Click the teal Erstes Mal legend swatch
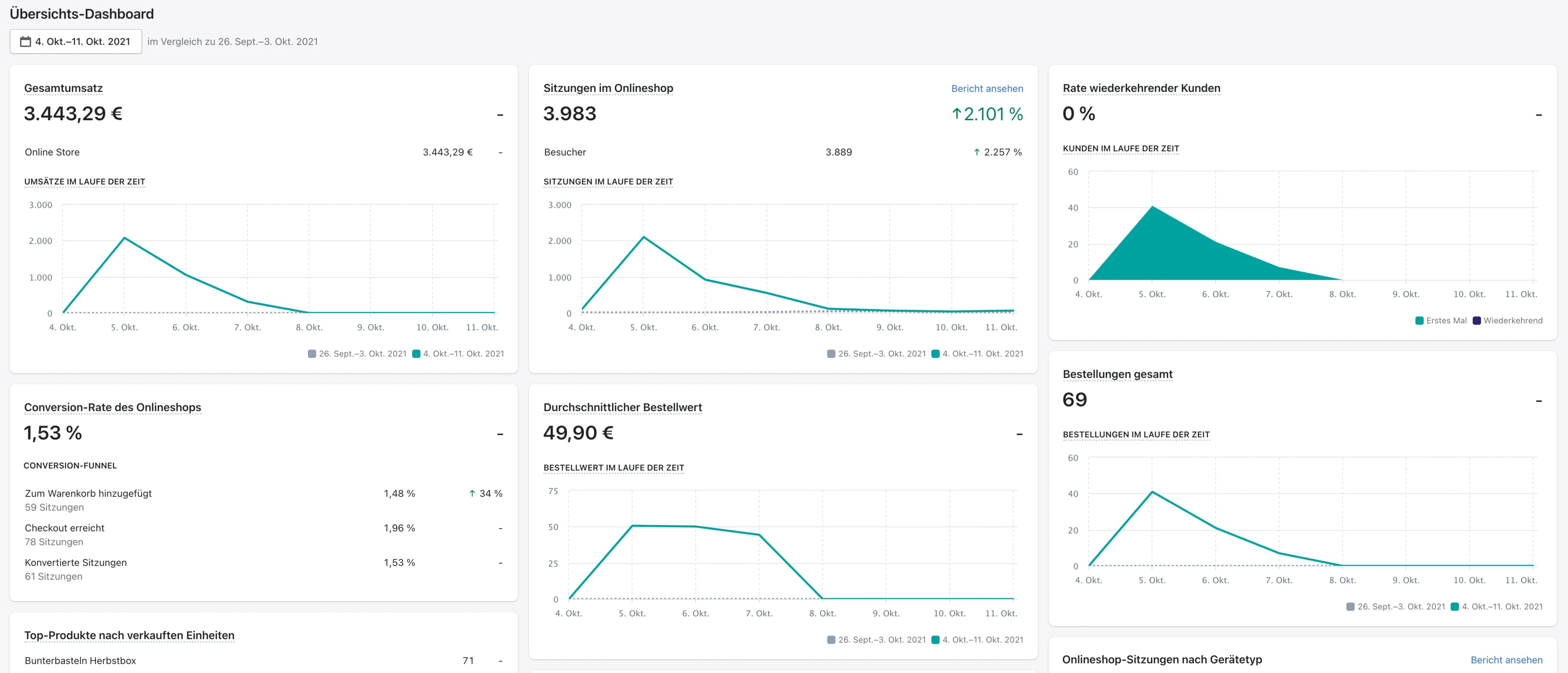The image size is (1568, 673). click(1419, 320)
